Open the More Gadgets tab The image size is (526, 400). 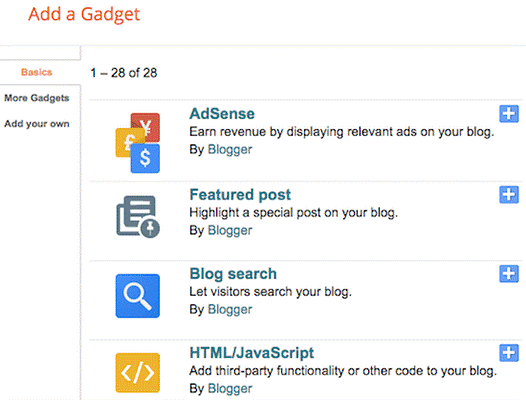(x=37, y=98)
